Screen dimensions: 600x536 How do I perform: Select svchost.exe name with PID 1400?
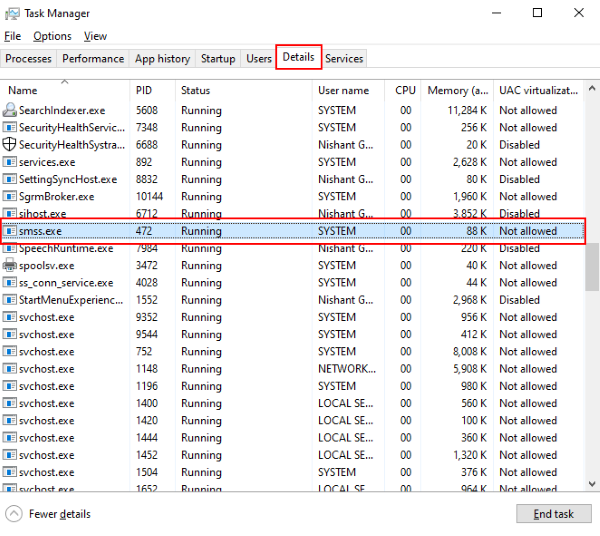tap(47, 403)
